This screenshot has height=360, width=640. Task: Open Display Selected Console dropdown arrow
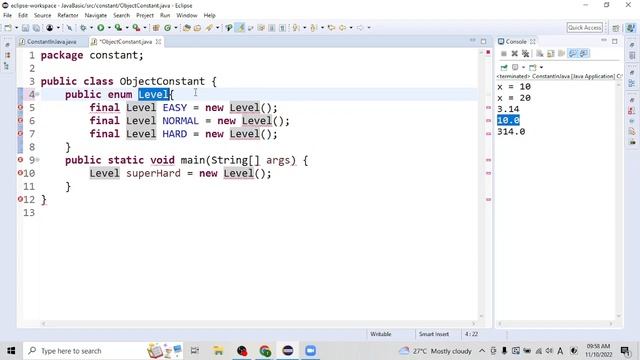(524, 67)
